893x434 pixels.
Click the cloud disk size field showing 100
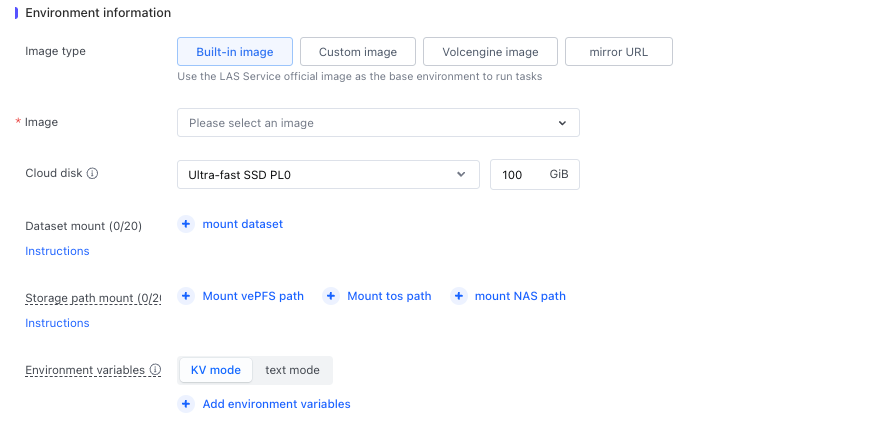click(535, 174)
